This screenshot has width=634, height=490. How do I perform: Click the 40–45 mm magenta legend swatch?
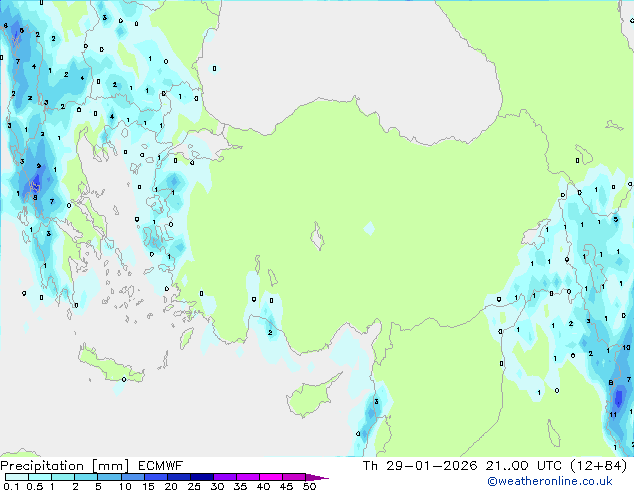(x=271, y=477)
